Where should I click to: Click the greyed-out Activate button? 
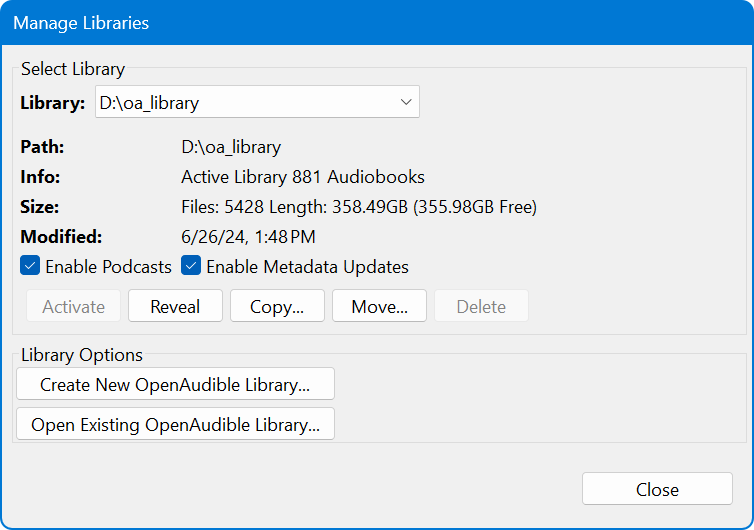click(x=73, y=306)
